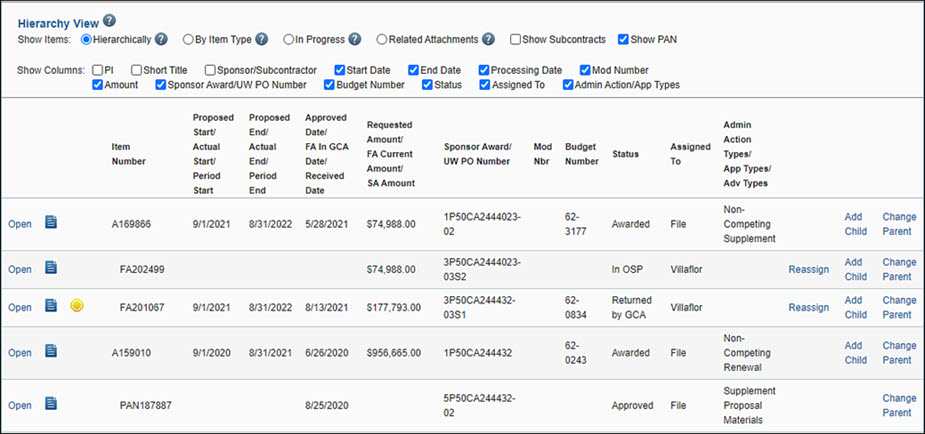Viewport: 925px width, 434px height.
Task: Select the By Item Type radio button
Action: tap(188, 40)
